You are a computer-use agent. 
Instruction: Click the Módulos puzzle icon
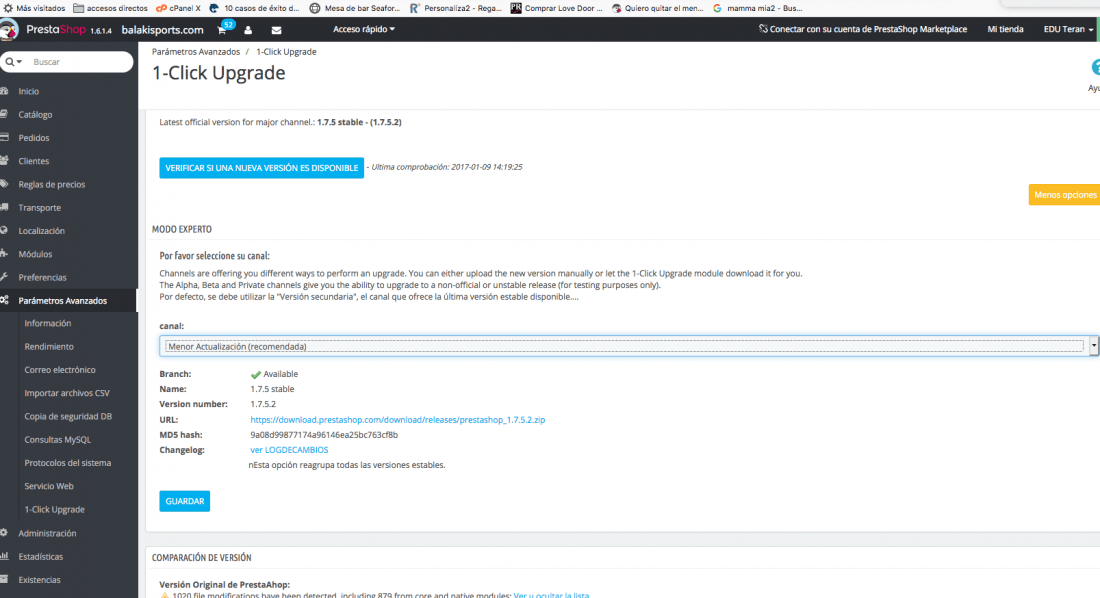point(4,253)
